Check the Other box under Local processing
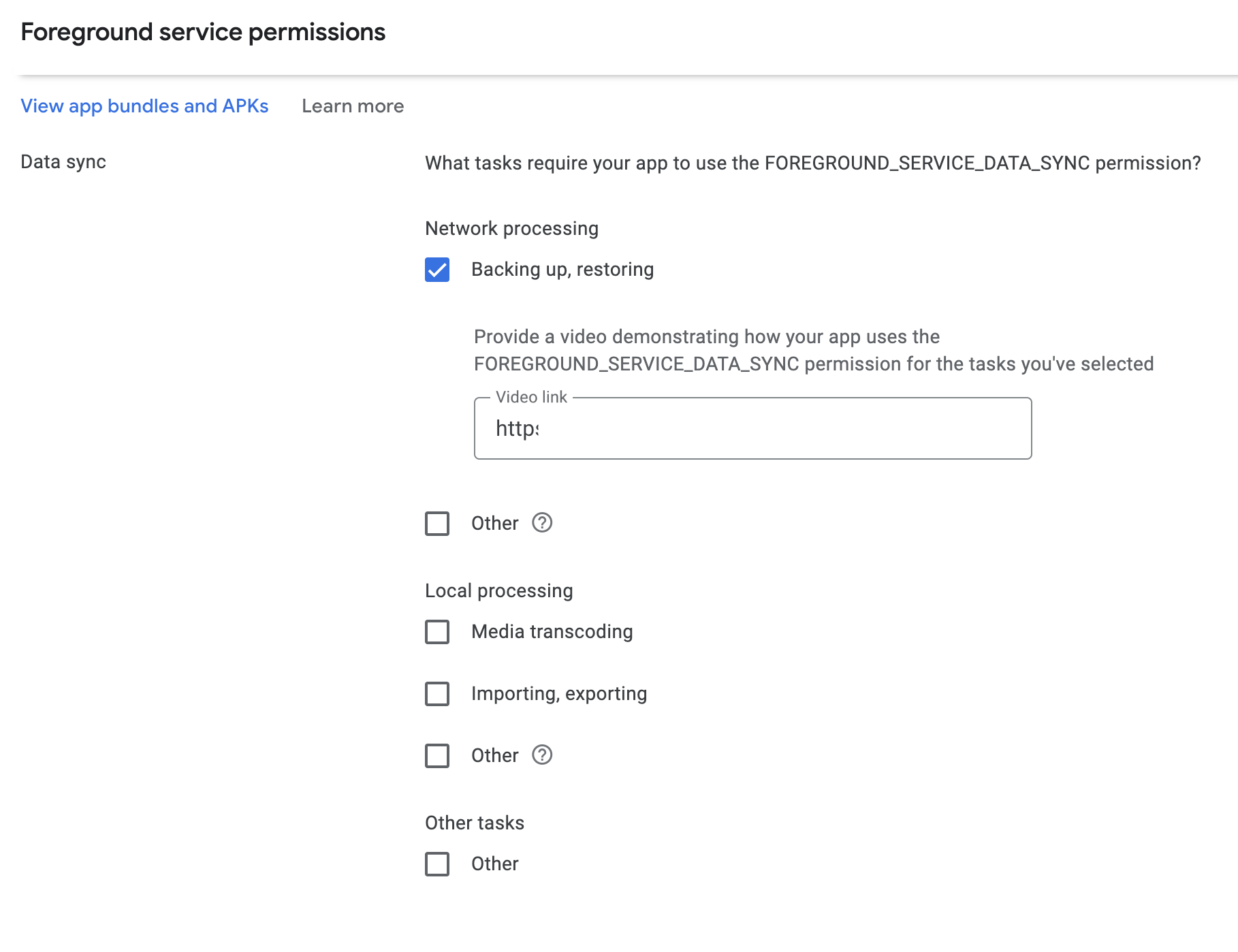This screenshot has width=1238, height=952. pos(437,756)
